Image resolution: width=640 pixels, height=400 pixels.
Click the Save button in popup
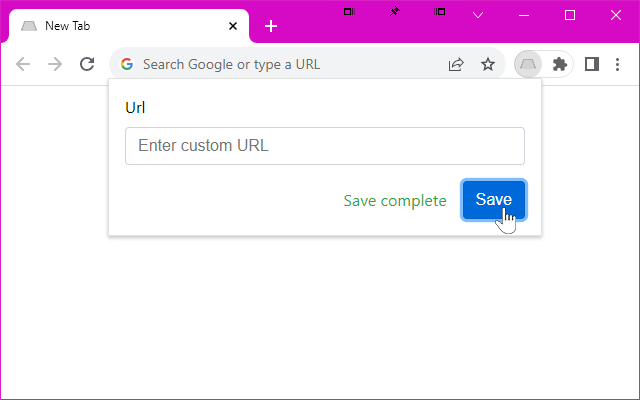point(494,200)
